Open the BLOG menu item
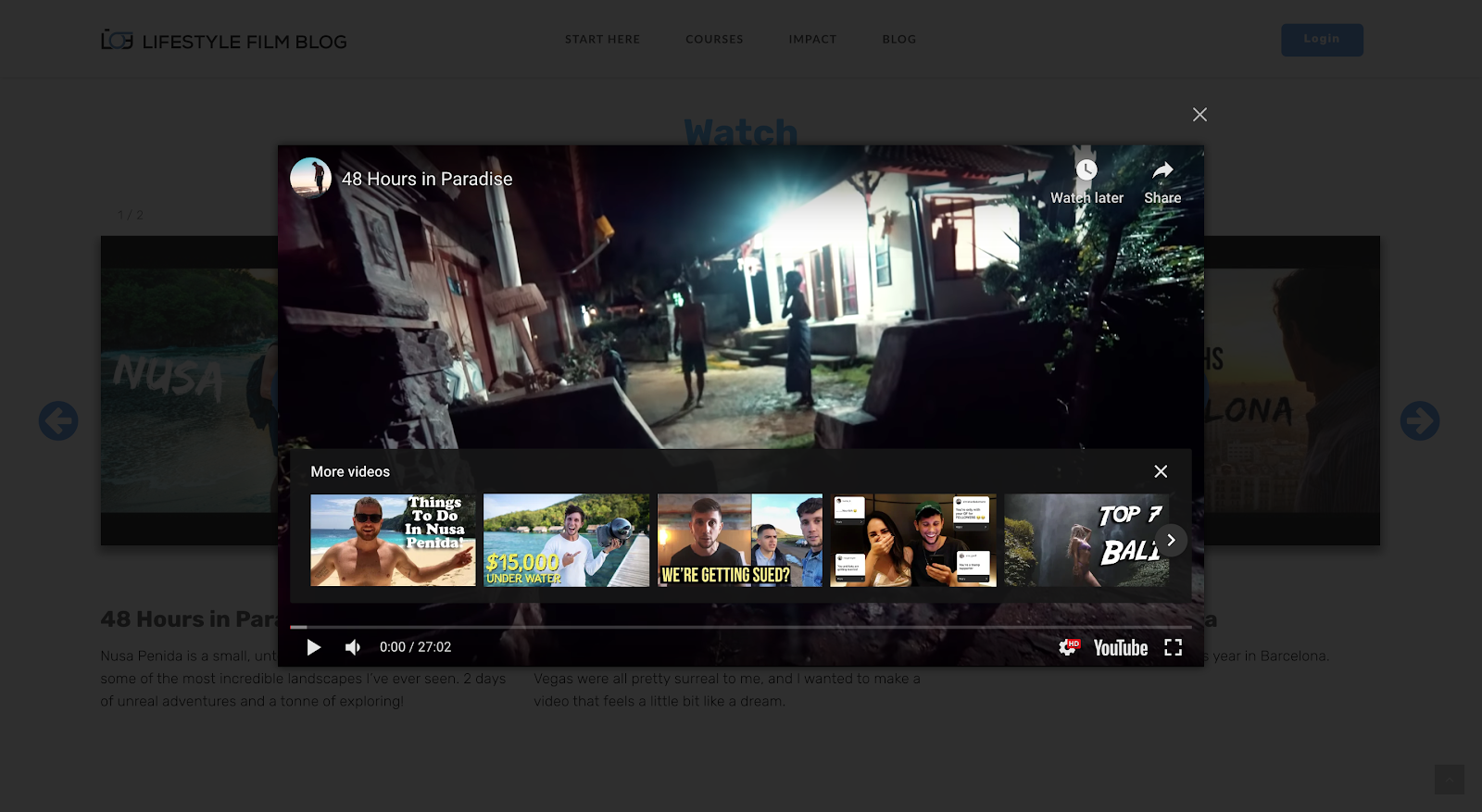1482x812 pixels. 899,39
